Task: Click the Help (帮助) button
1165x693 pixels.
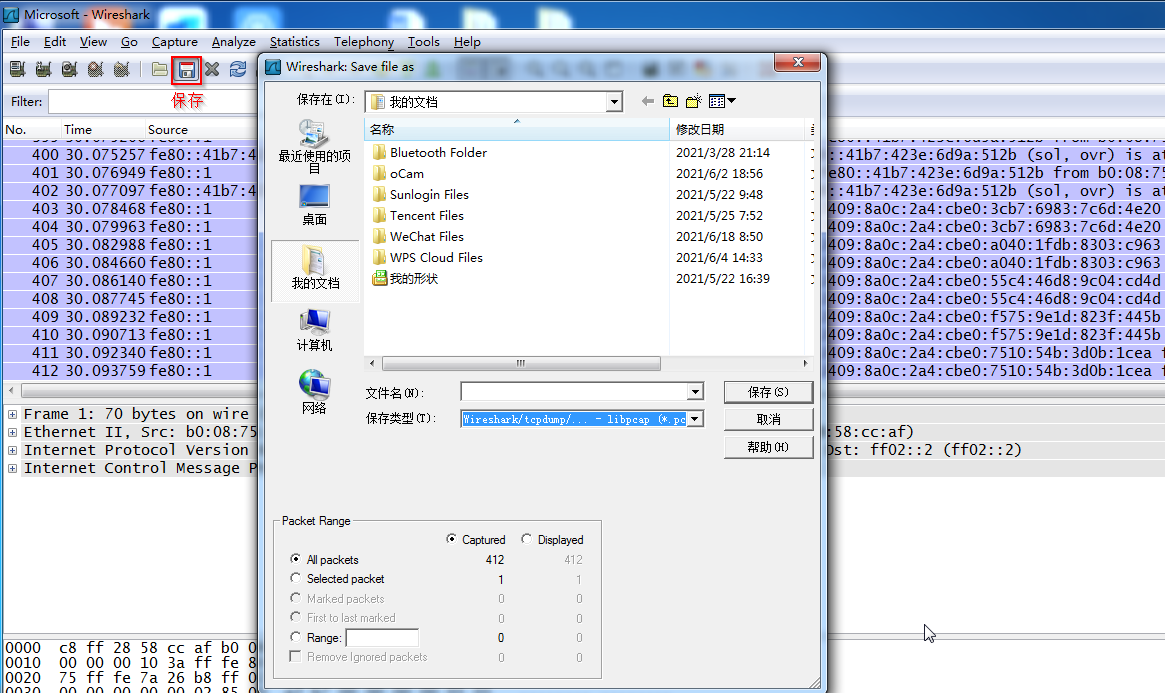Action: pyautogui.click(x=768, y=447)
